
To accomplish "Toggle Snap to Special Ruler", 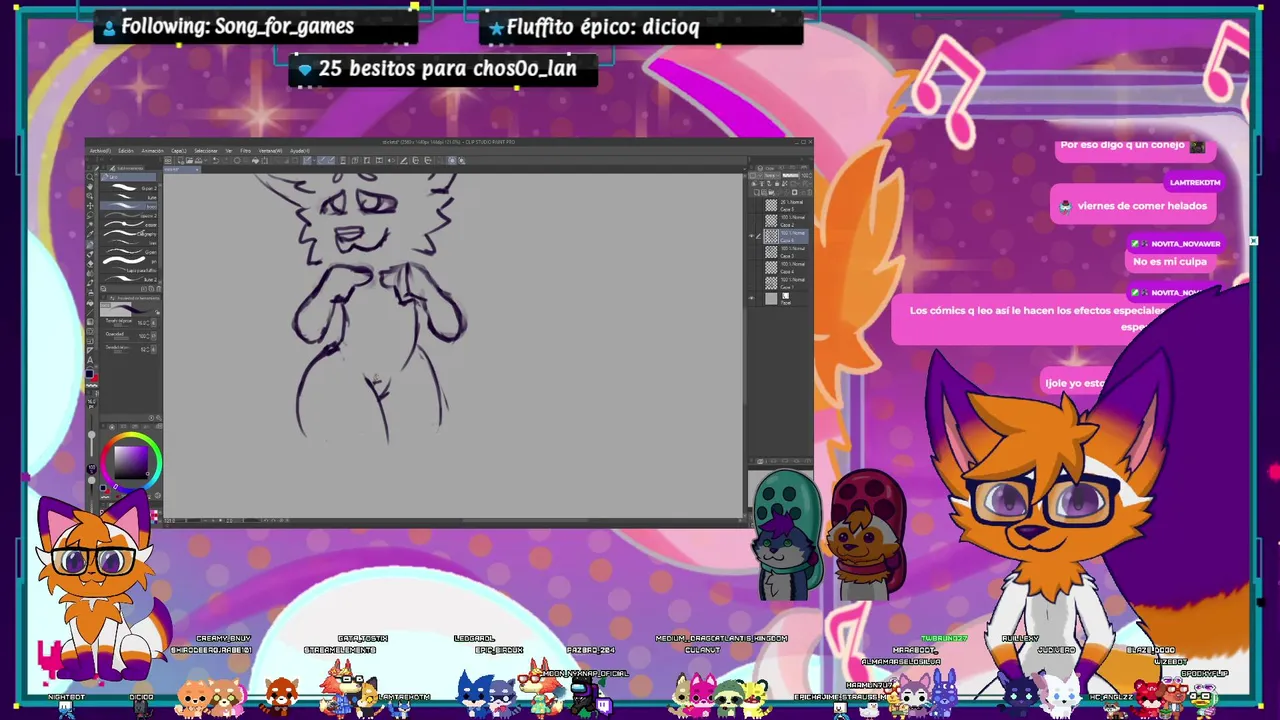I will 321,160.
